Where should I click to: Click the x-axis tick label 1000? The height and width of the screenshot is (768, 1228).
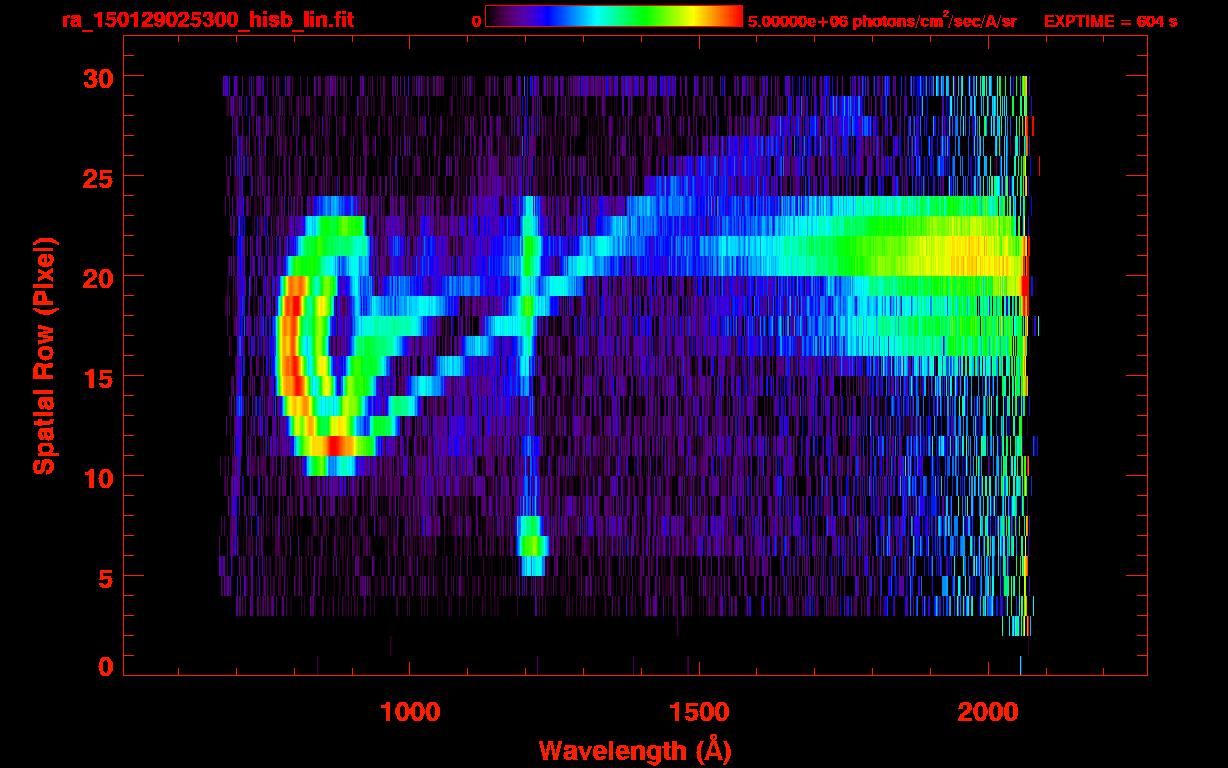pyautogui.click(x=411, y=712)
